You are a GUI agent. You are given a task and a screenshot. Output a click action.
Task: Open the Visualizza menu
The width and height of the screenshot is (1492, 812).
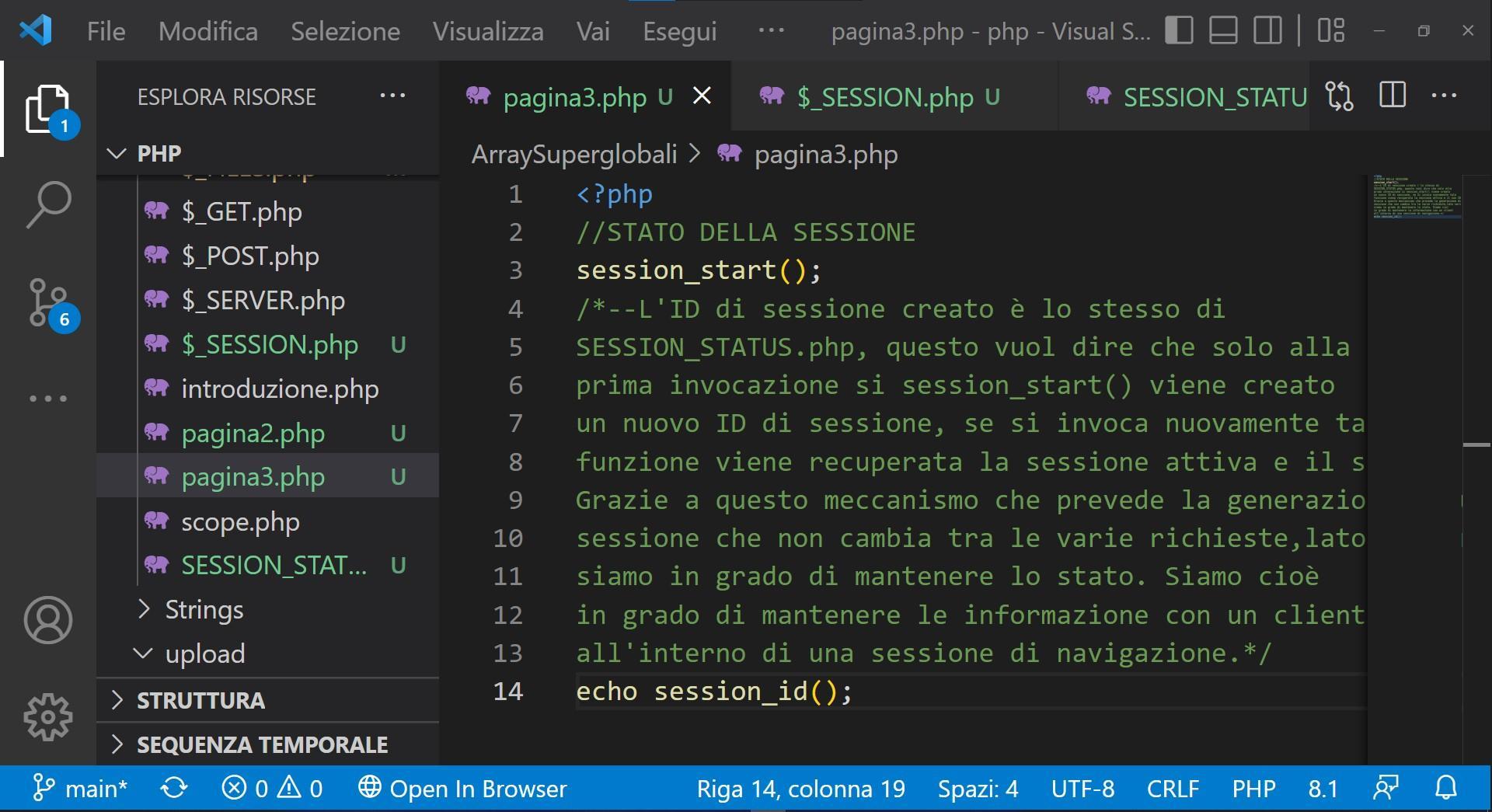pyautogui.click(x=488, y=31)
